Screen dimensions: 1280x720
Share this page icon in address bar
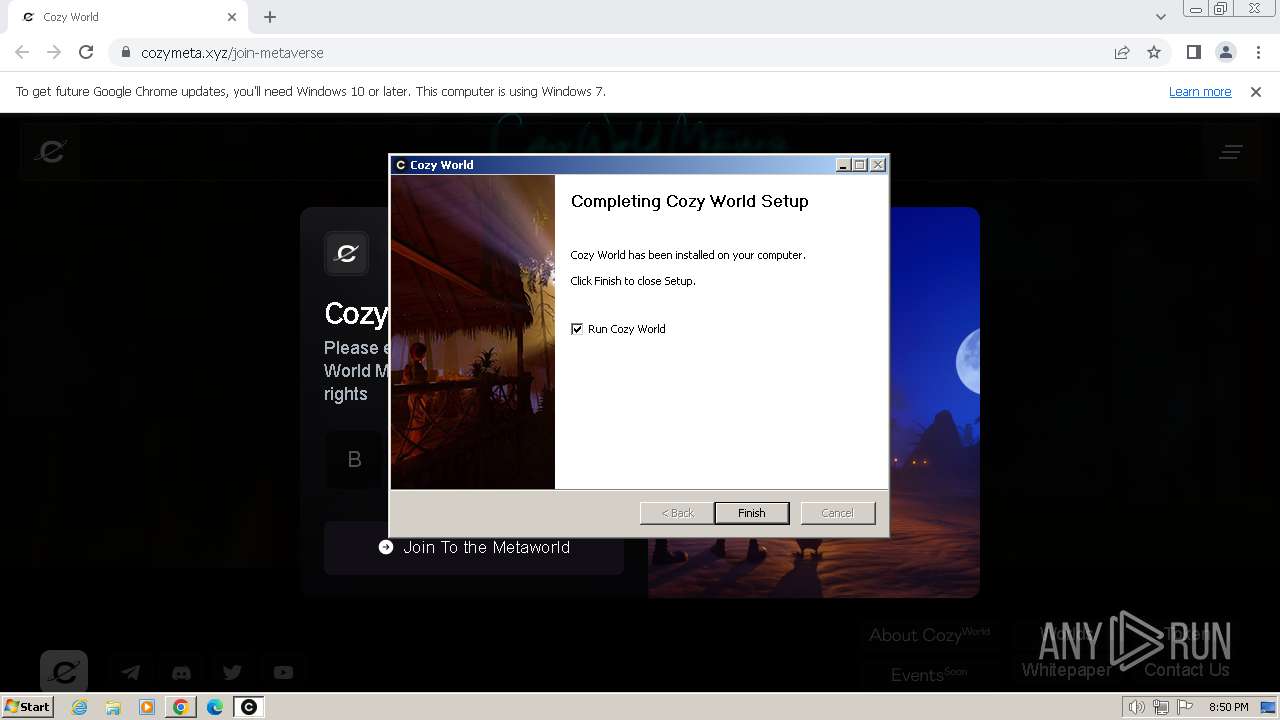click(1122, 52)
